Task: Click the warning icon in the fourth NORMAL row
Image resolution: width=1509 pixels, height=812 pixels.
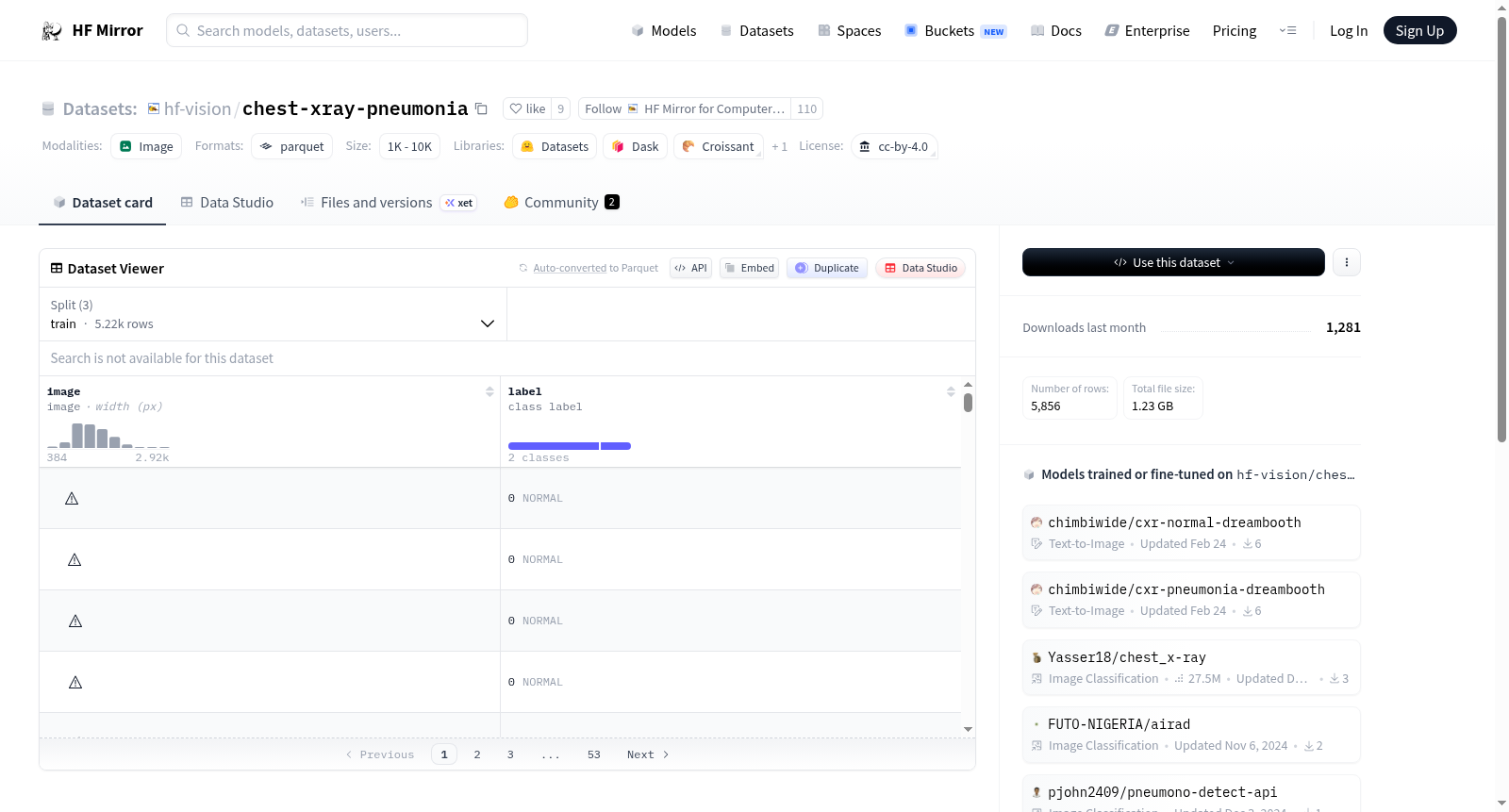Action: (75, 682)
